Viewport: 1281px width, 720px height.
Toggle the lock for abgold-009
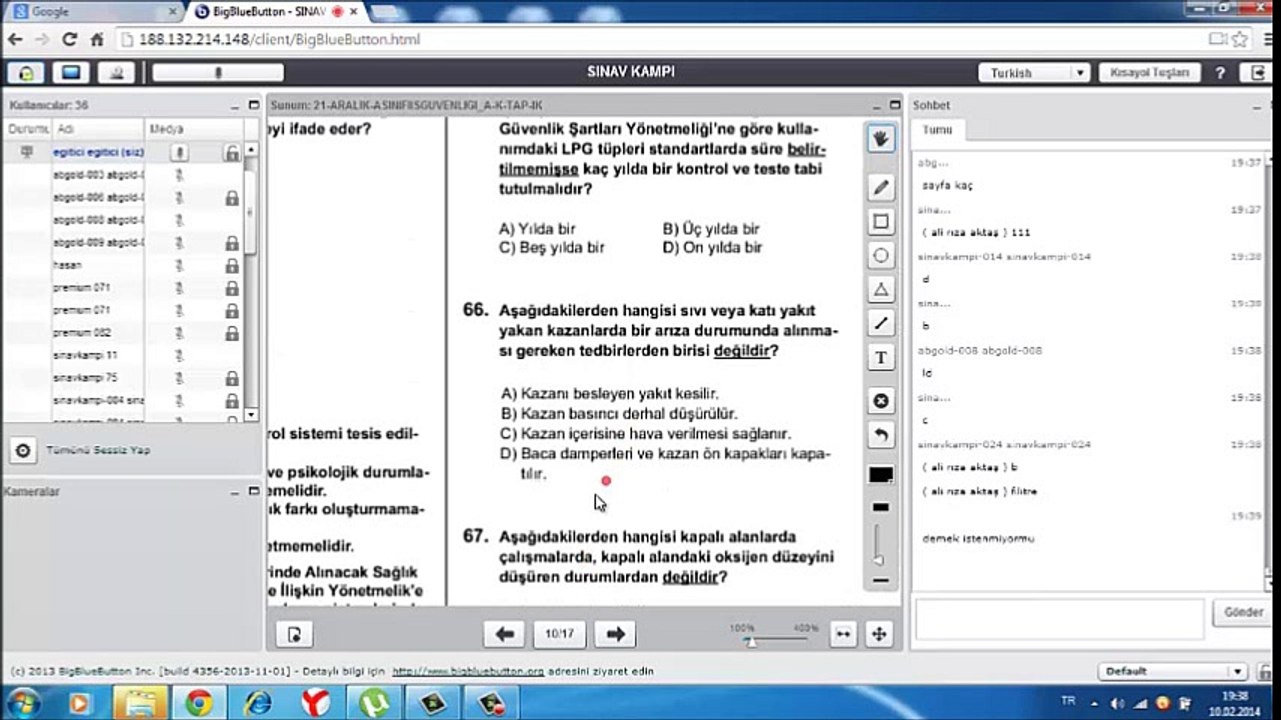click(232, 243)
